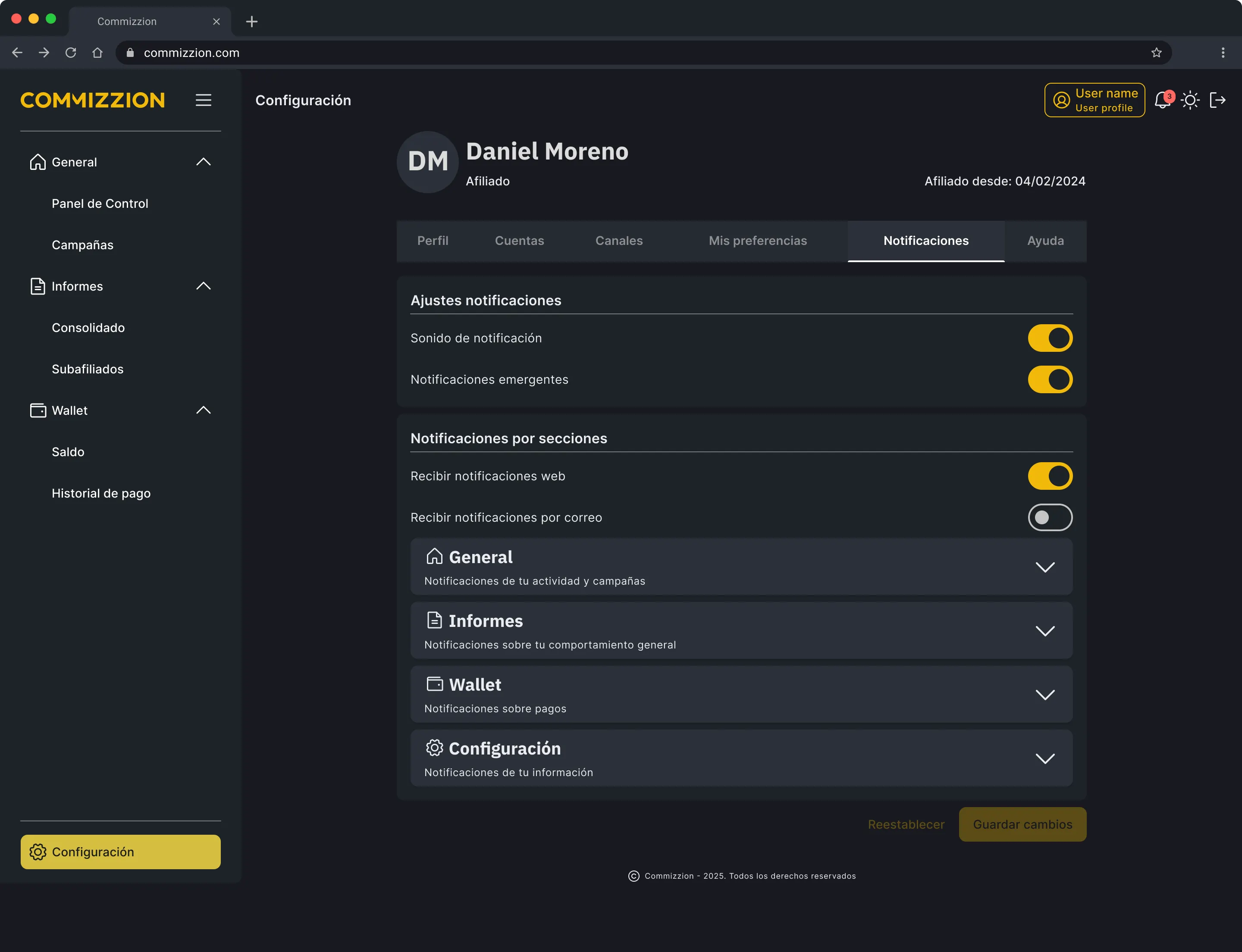
Task: Open the notifications bell icon
Action: point(1163,100)
